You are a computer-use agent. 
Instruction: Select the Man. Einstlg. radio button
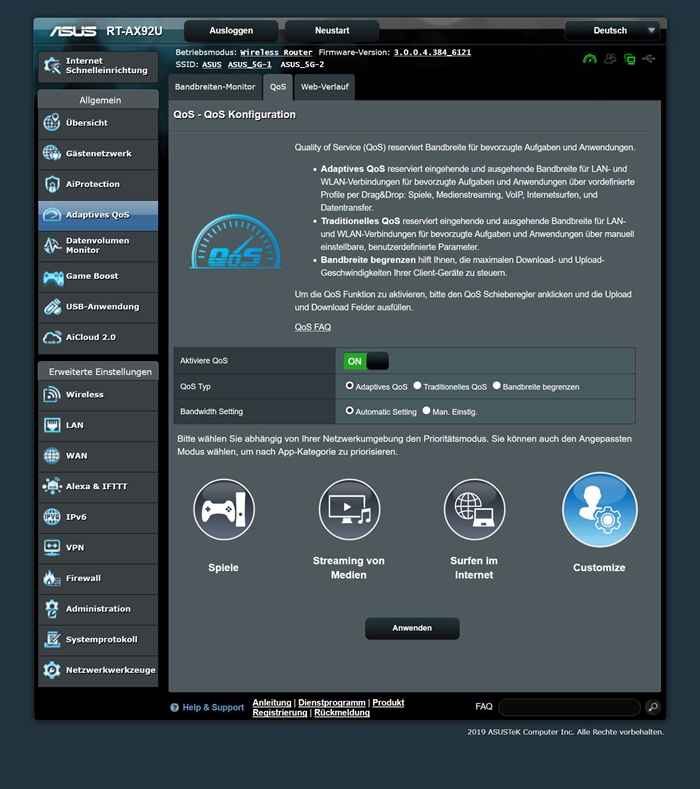(426, 411)
